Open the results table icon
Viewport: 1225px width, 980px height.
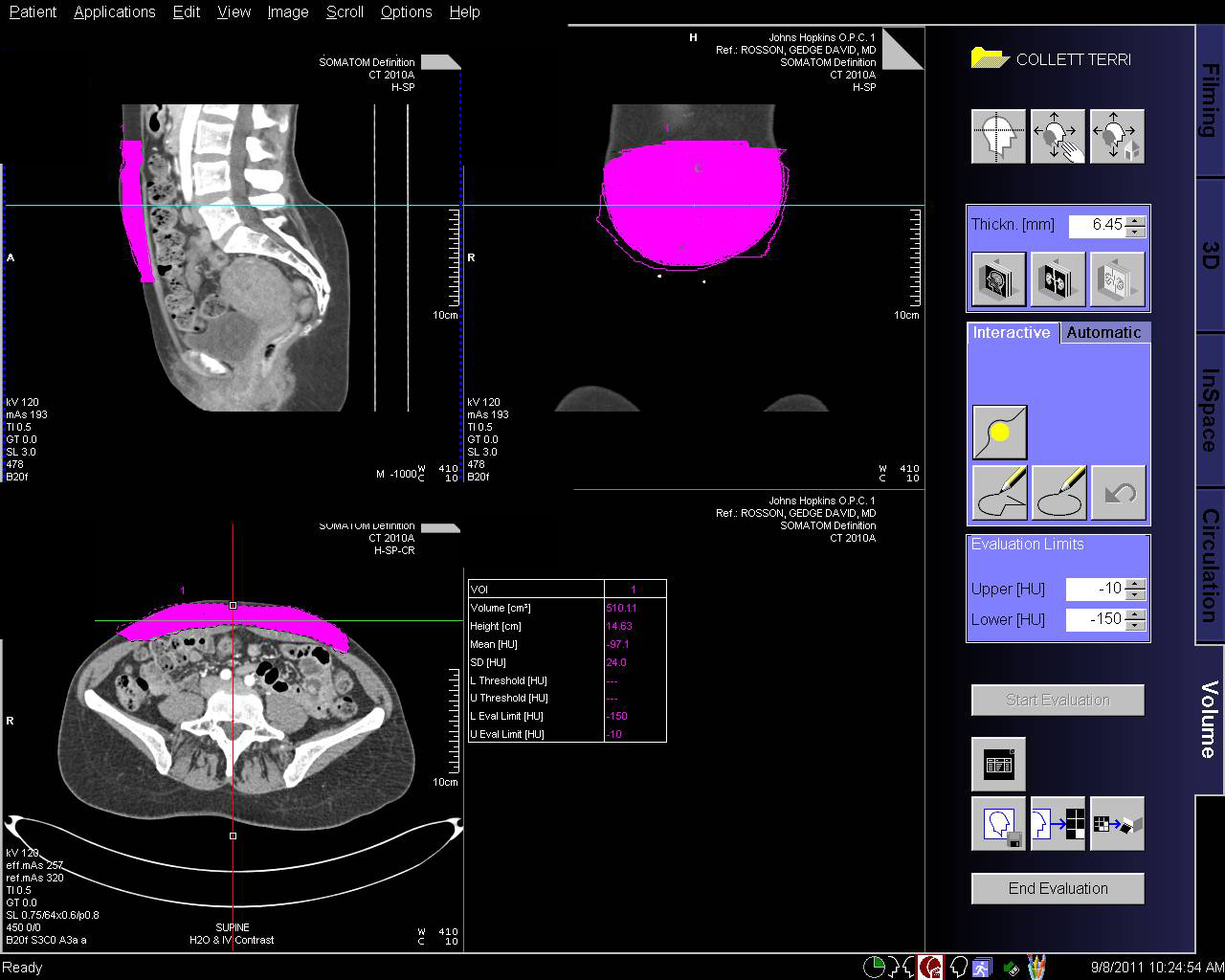coord(998,764)
